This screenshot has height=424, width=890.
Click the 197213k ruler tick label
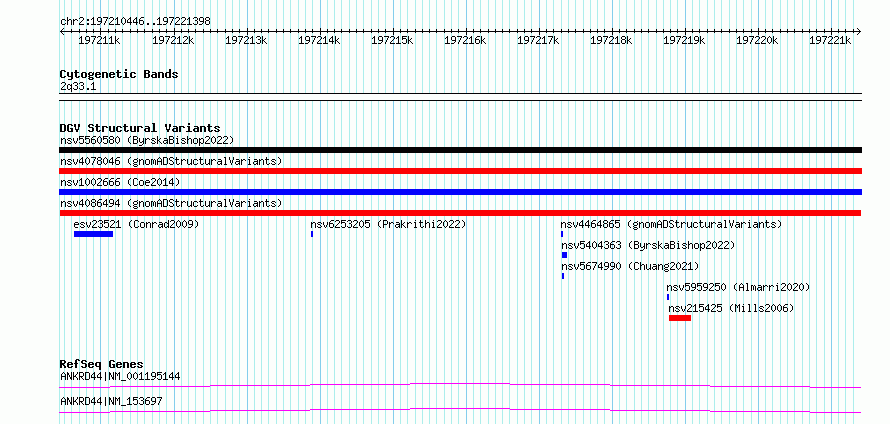(x=246, y=40)
